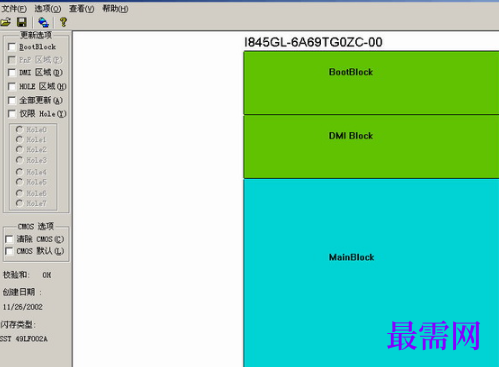
Task: Click the blue flash BIOS toolbar icon
Action: pyautogui.click(x=43, y=22)
